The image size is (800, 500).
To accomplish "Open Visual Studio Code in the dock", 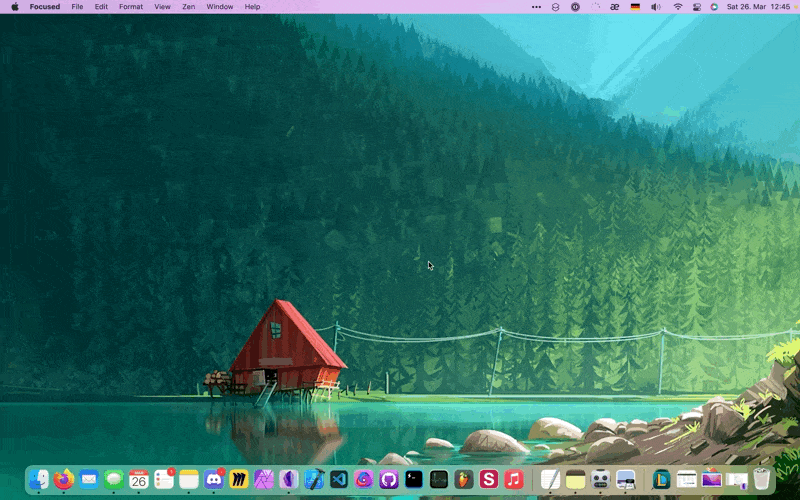I will click(339, 480).
